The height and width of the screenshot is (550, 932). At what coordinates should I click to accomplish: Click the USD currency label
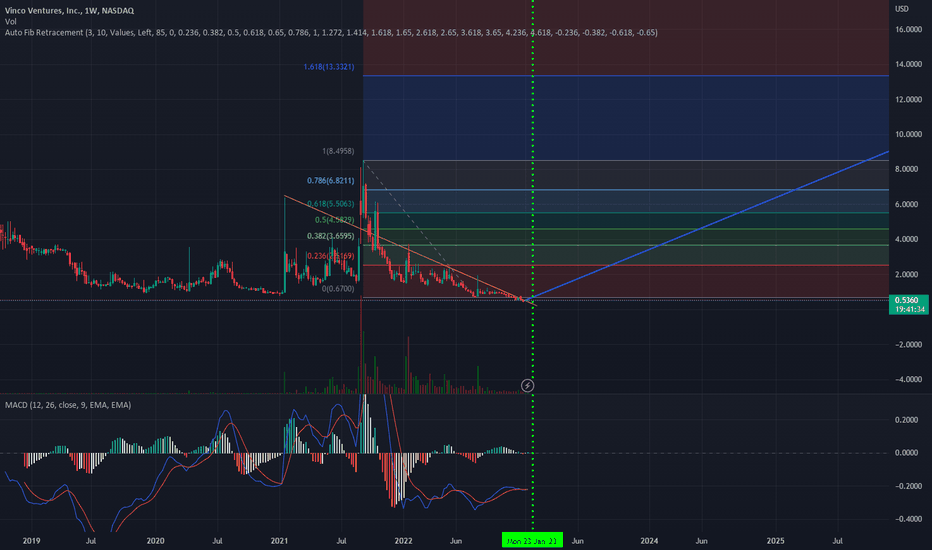click(x=902, y=9)
